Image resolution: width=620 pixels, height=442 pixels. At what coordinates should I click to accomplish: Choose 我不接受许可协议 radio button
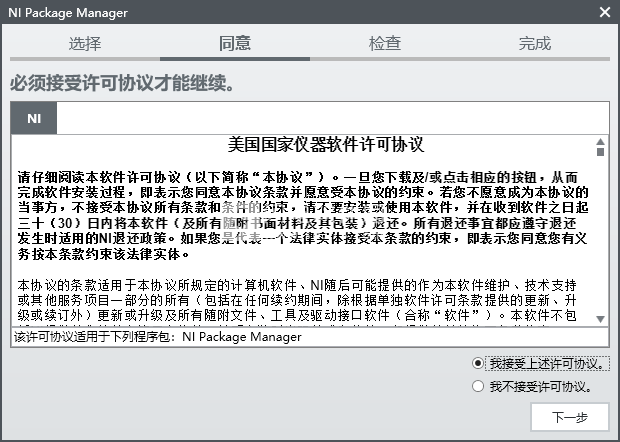click(x=478, y=386)
